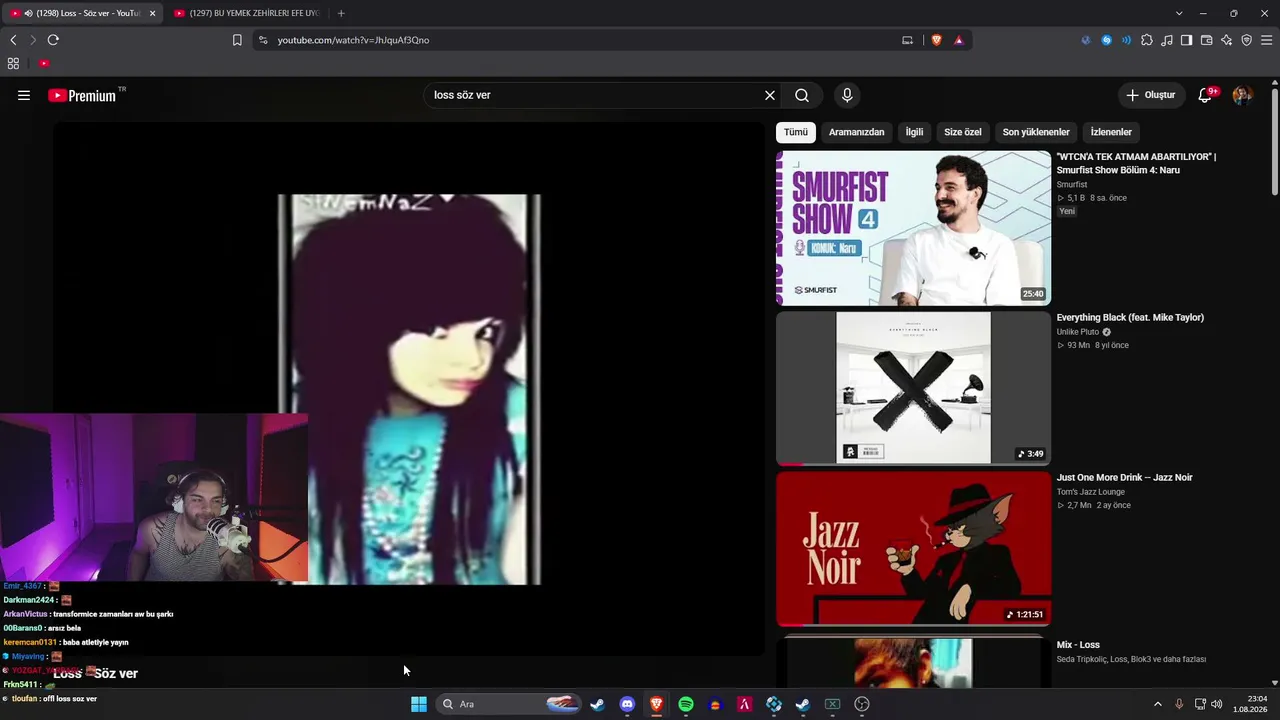Open Spotify from the taskbar
This screenshot has height=720, width=1280.
click(686, 704)
